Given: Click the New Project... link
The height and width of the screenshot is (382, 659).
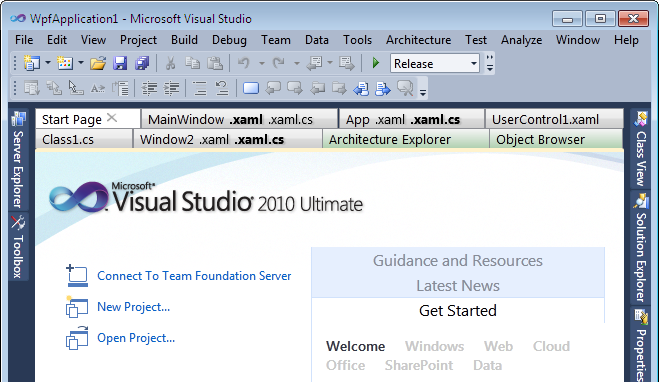Looking at the screenshot, I should 133,307.
